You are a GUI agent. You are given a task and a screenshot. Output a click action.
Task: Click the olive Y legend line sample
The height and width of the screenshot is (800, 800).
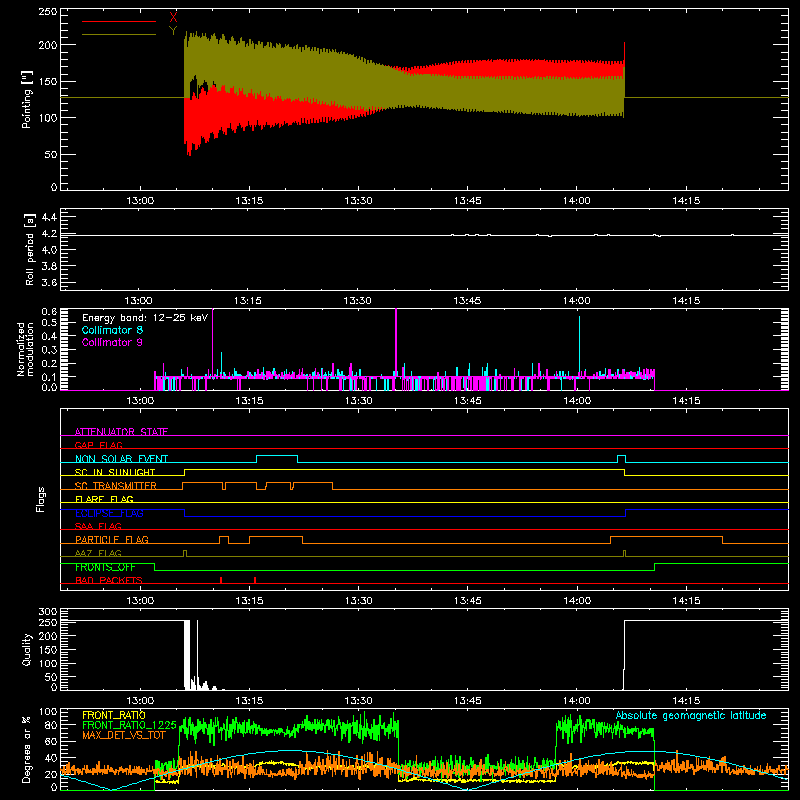119,34
